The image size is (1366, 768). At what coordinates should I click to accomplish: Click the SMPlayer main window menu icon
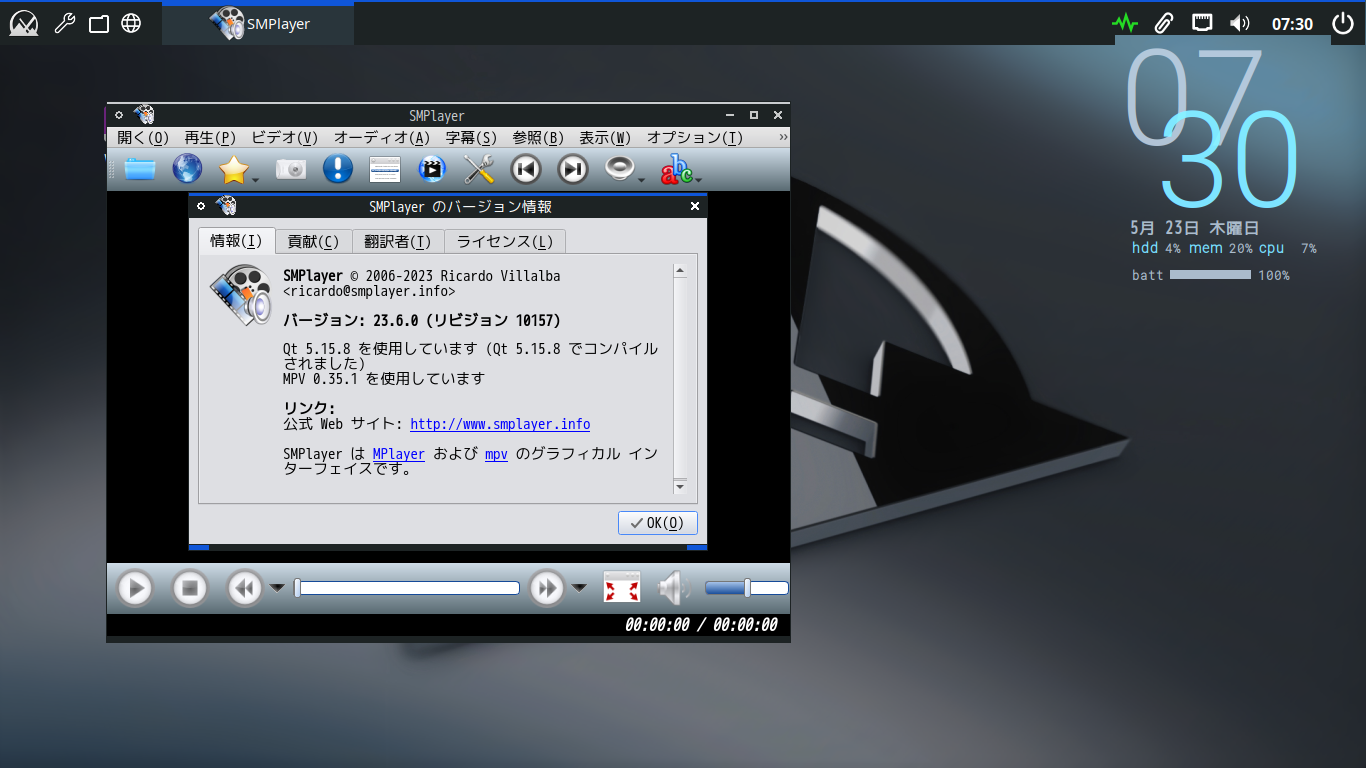[118, 115]
